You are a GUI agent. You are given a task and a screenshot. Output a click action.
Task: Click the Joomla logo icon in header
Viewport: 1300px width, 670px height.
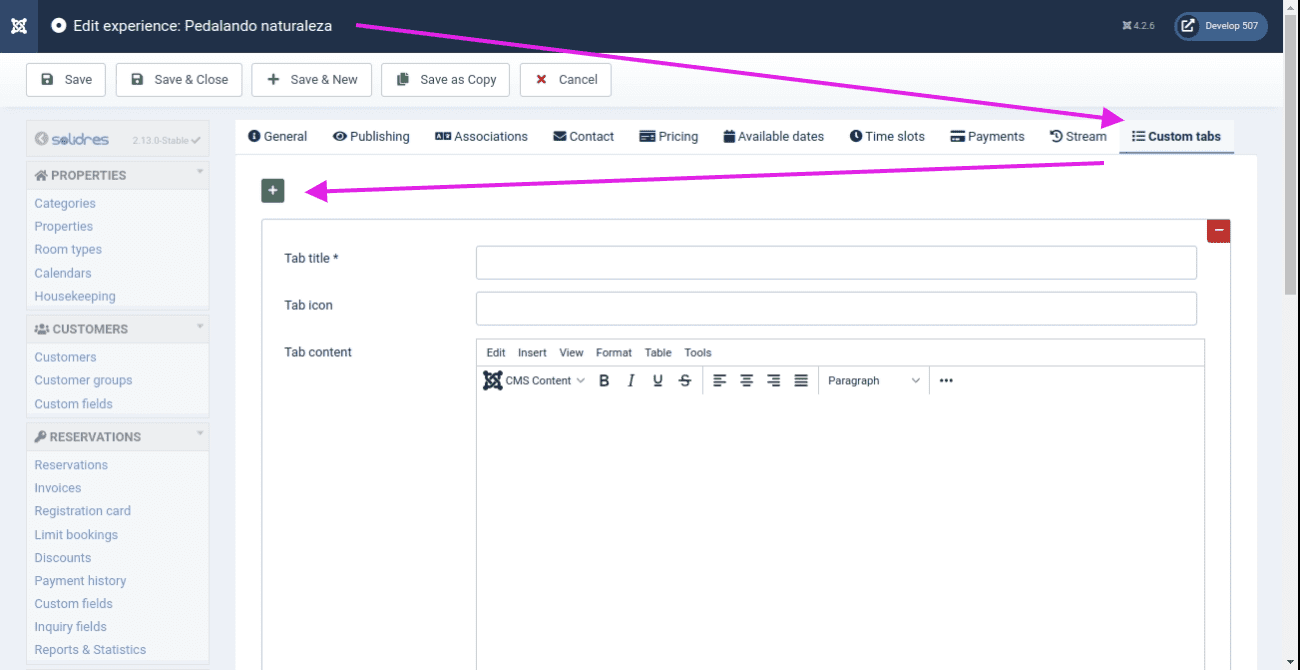pyautogui.click(x=19, y=26)
